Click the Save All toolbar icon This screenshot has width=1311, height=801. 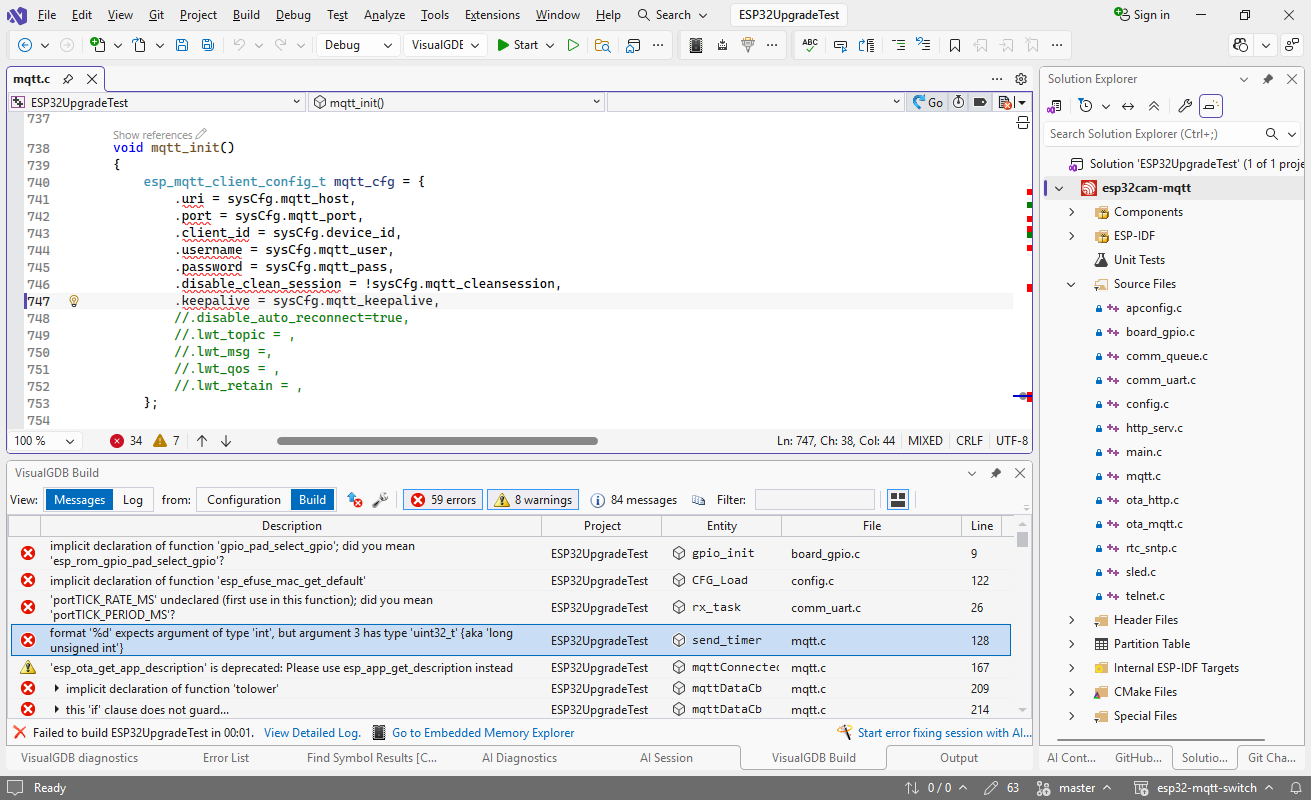[x=207, y=45]
